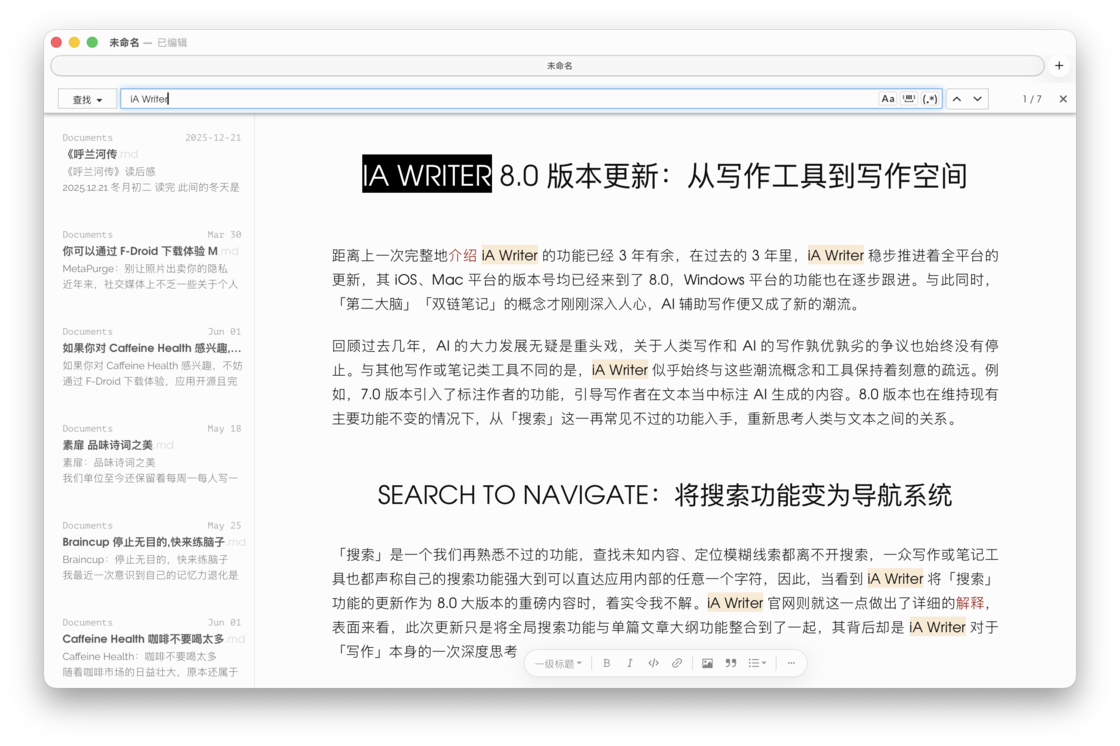Screen dimensions: 1120x746
Task: Click the MetaPurge：别让照片出卖你的隐私 preview line
Action: tap(145, 269)
